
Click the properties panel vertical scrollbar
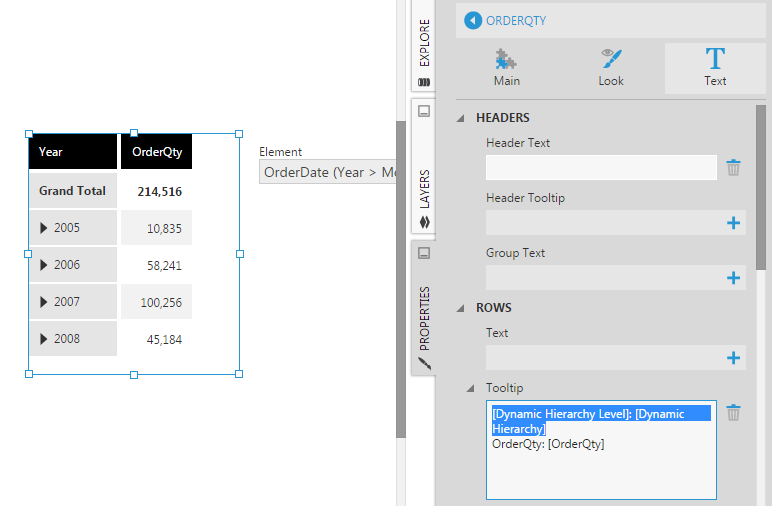pos(761,180)
